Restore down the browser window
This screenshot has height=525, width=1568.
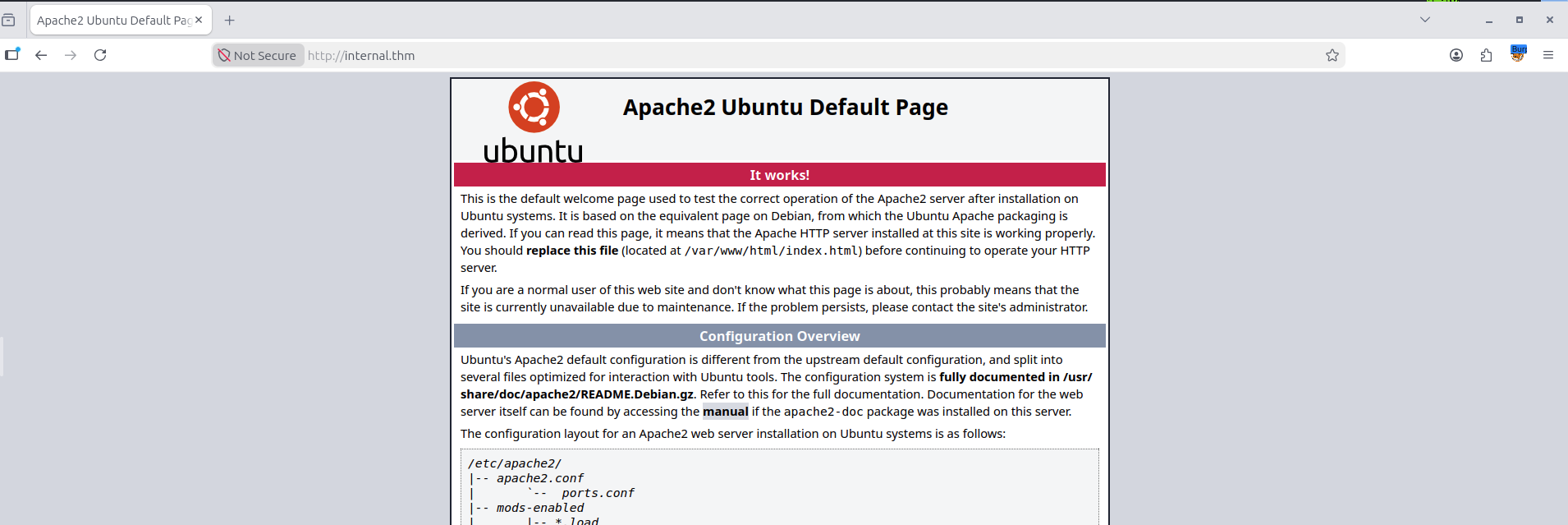[1520, 20]
